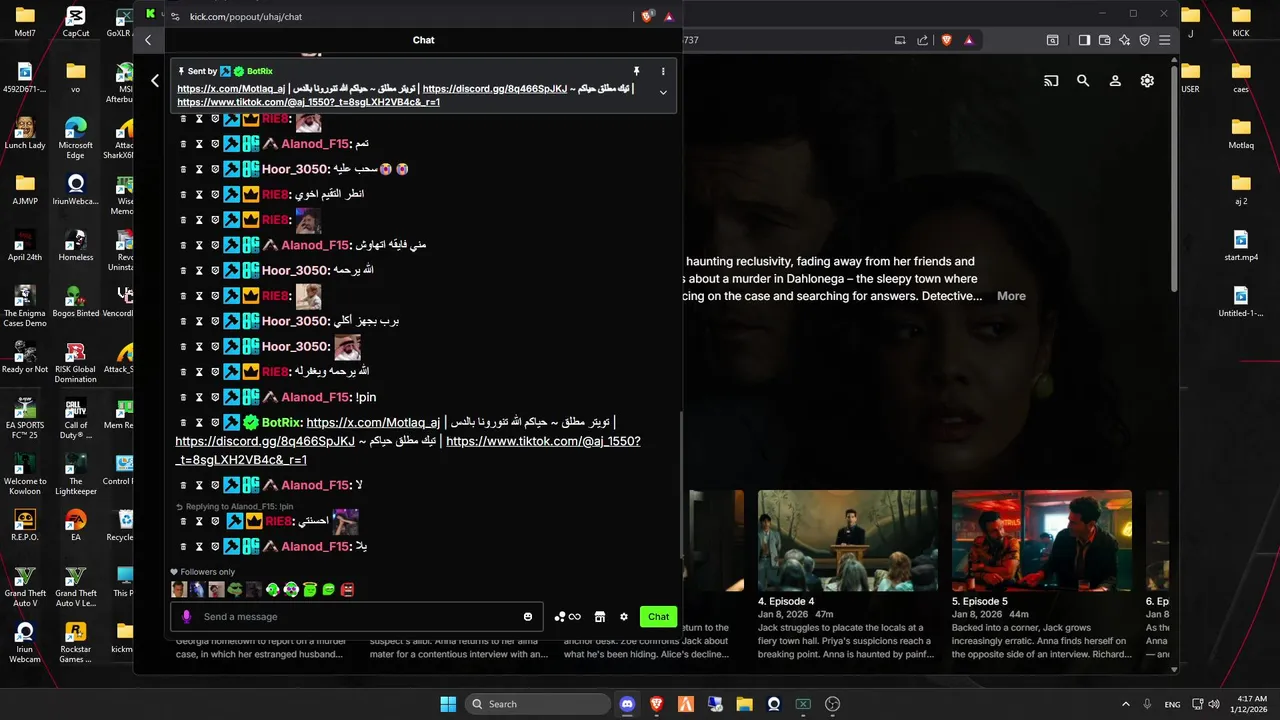Viewport: 1280px width, 720px height.
Task: Open Windows Start menu
Action: (447, 704)
